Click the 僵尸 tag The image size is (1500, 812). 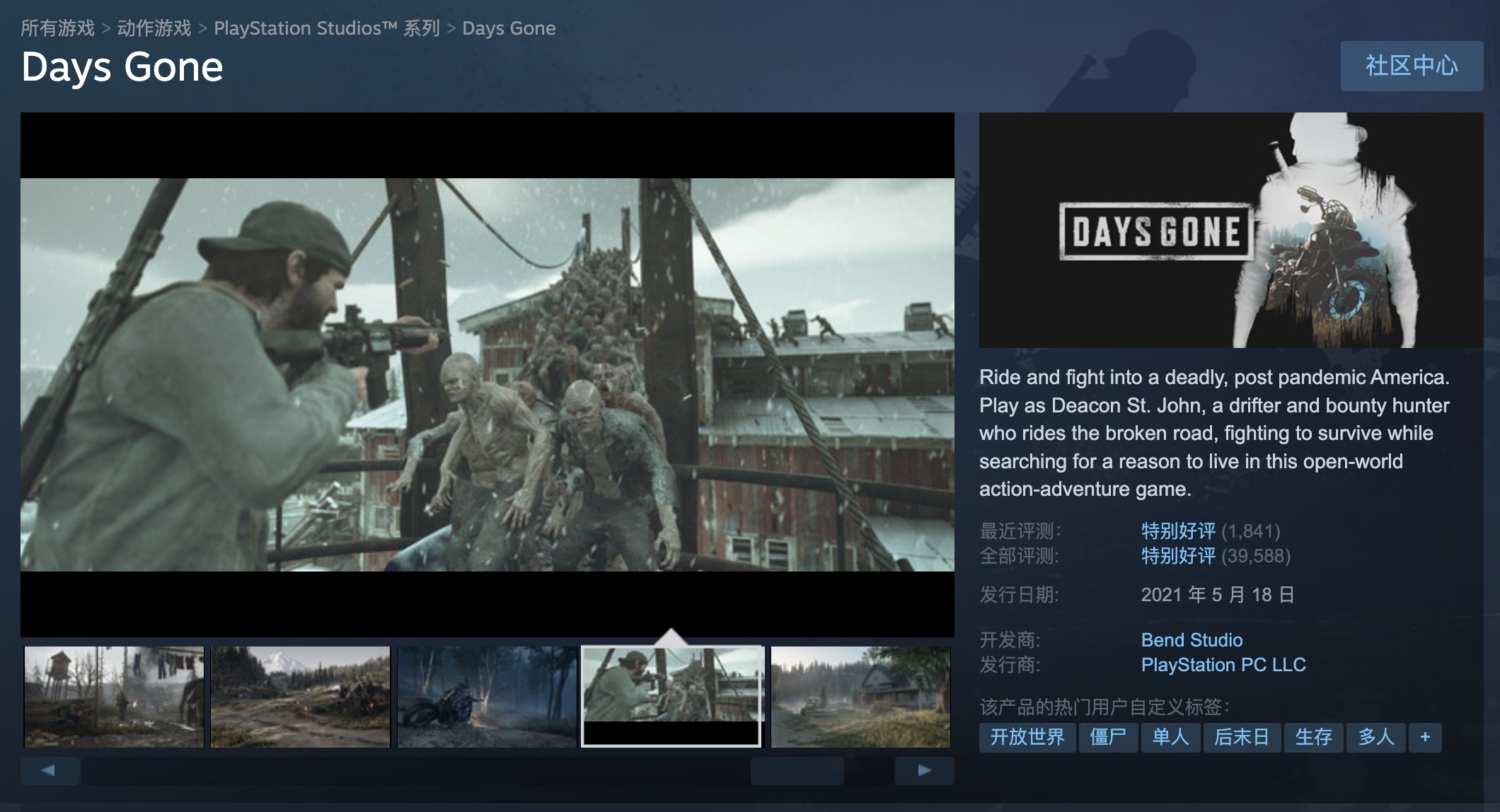[1107, 737]
